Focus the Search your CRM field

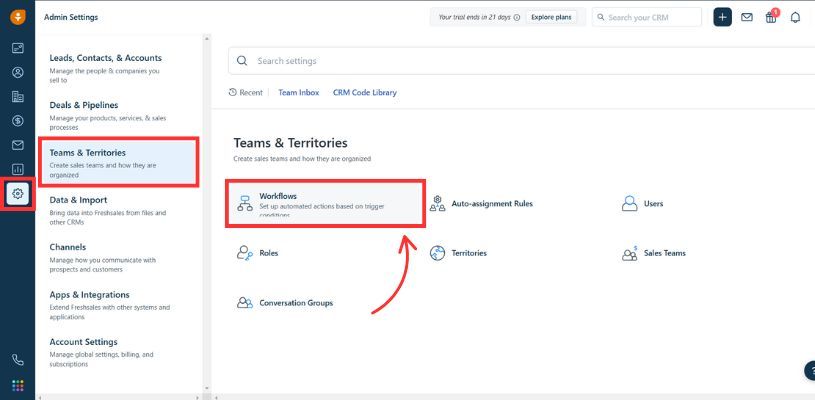pos(647,17)
